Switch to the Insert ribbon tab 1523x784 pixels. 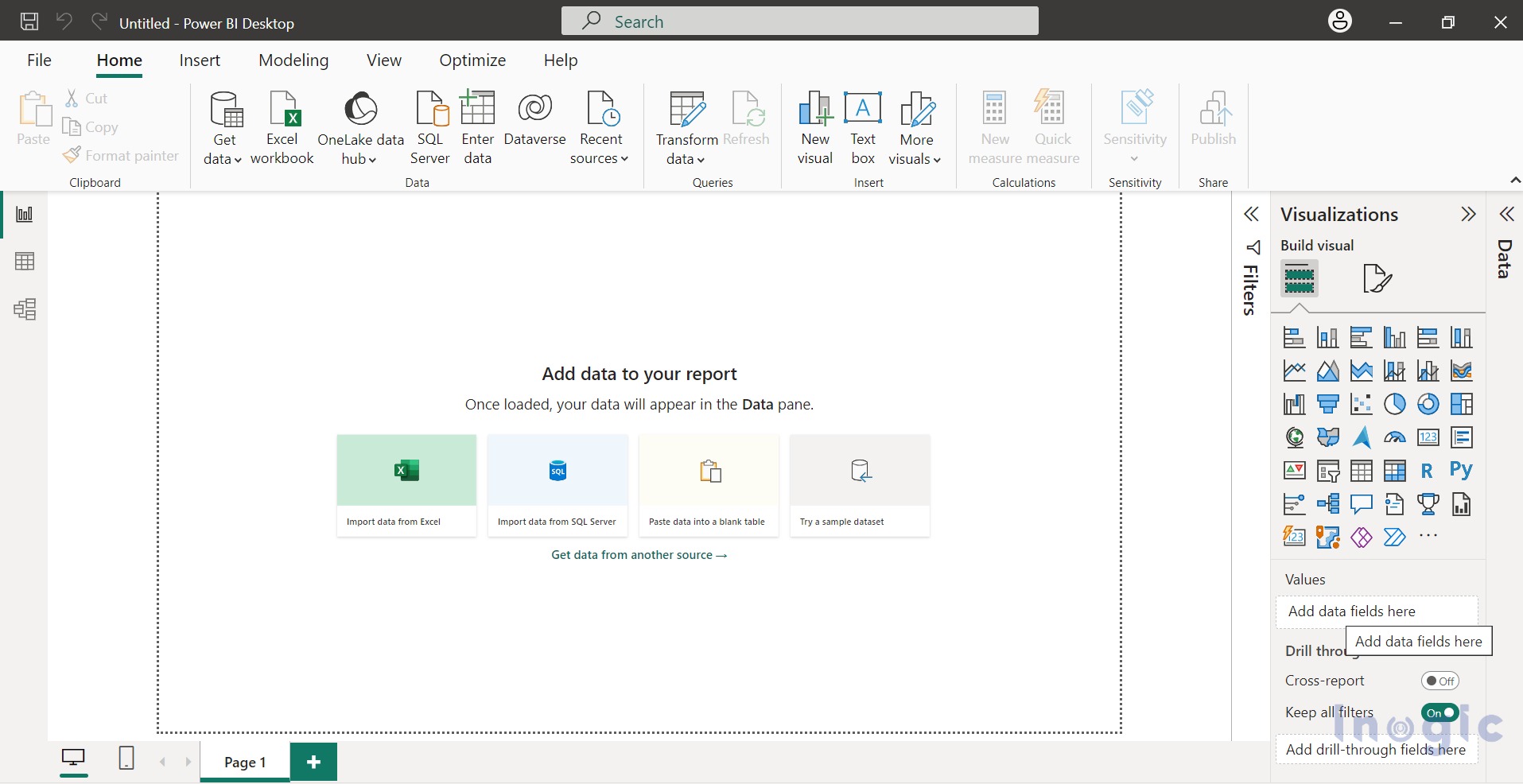coord(200,60)
